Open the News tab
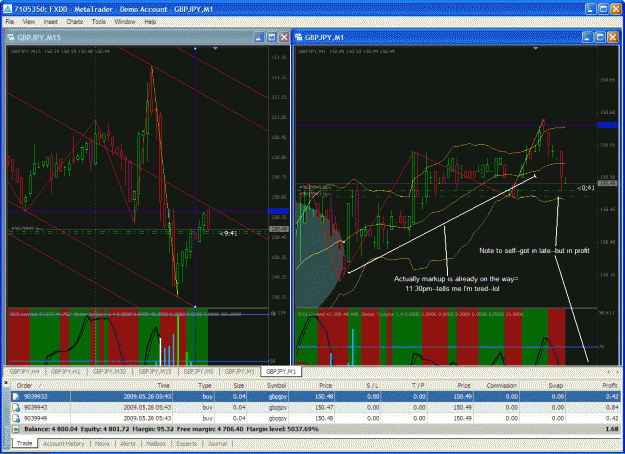This screenshot has width=625, height=454. pyautogui.click(x=102, y=444)
